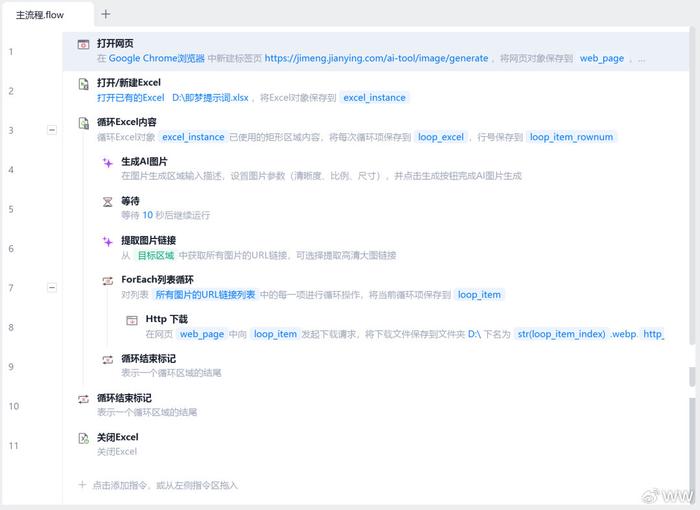
Task: Open the jimeng.jianying.com URL link
Action: click(x=376, y=58)
